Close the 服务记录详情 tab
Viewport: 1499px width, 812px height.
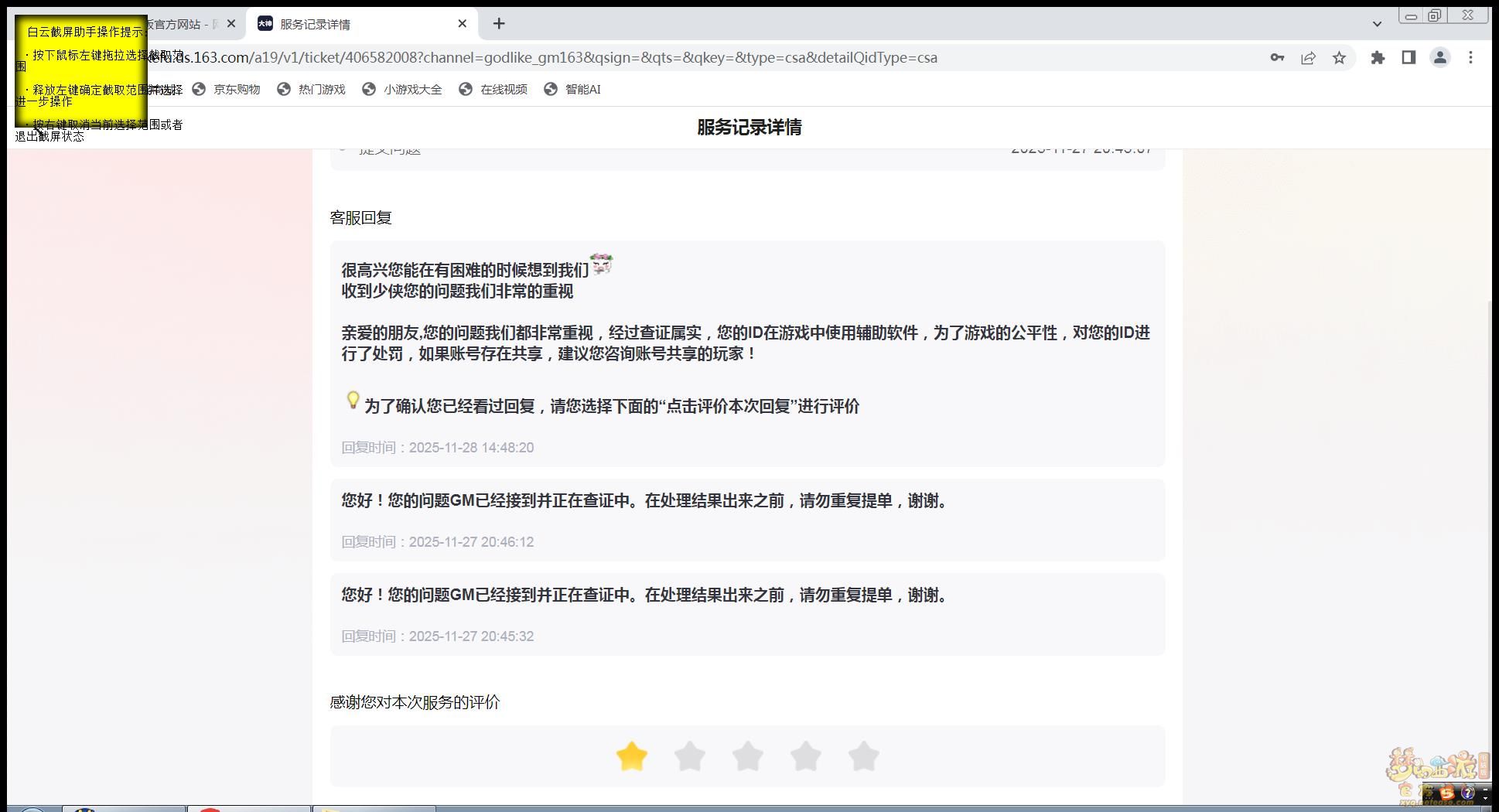463,24
